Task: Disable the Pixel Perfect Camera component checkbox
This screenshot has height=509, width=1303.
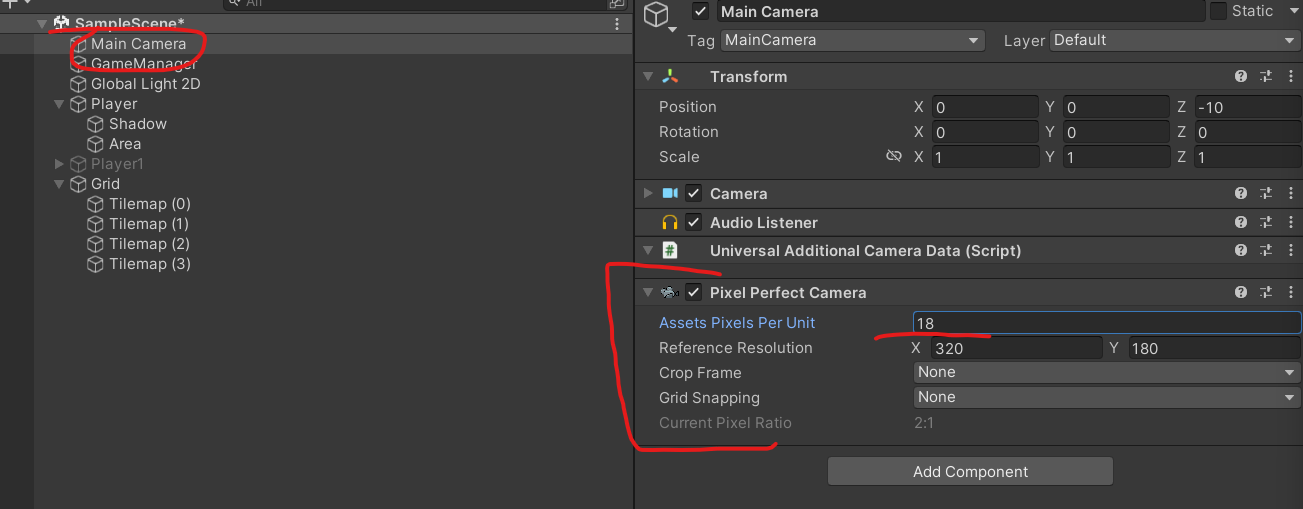Action: pos(693,293)
